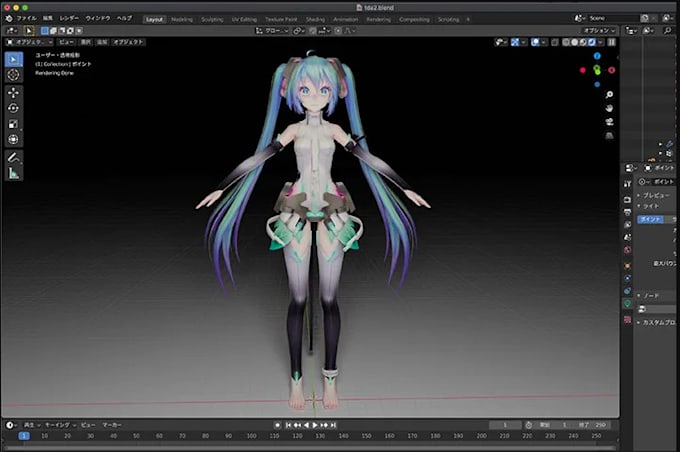Expand the カスタムプロ panel
680x452 pixels.
point(657,323)
